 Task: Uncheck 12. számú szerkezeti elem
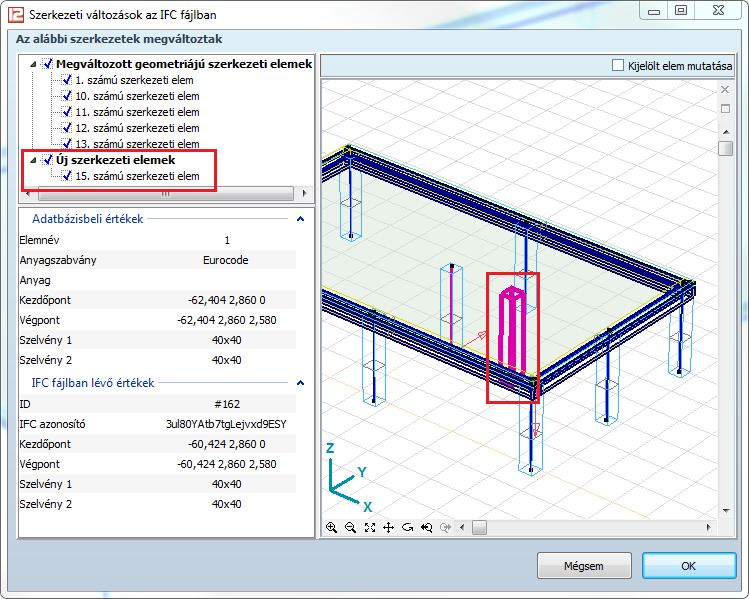pos(67,128)
